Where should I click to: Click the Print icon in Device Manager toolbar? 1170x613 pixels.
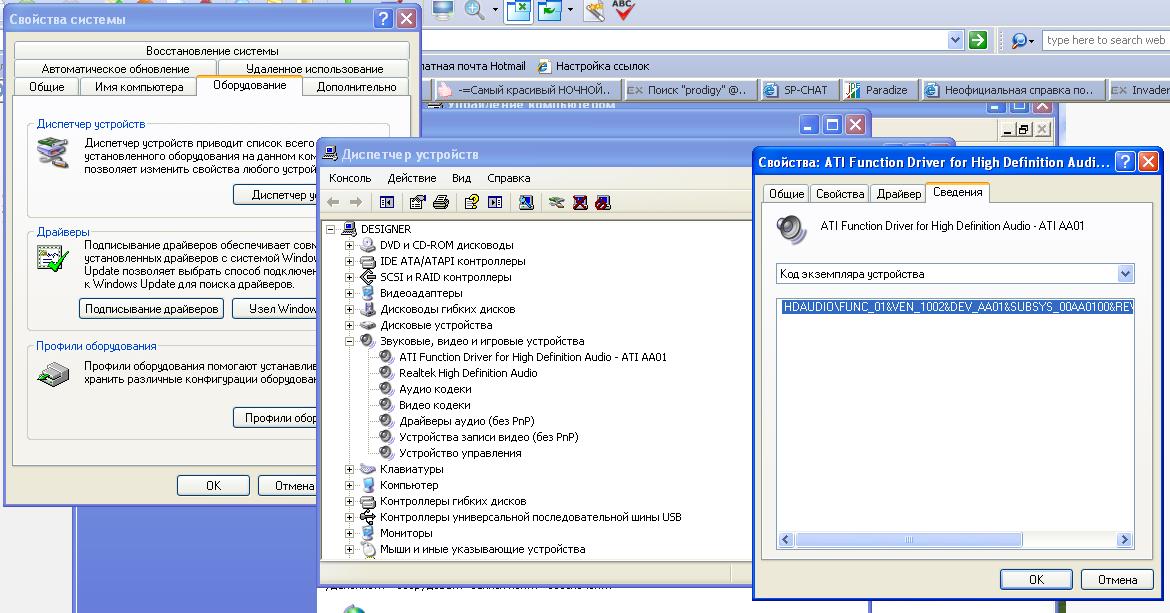[x=440, y=202]
